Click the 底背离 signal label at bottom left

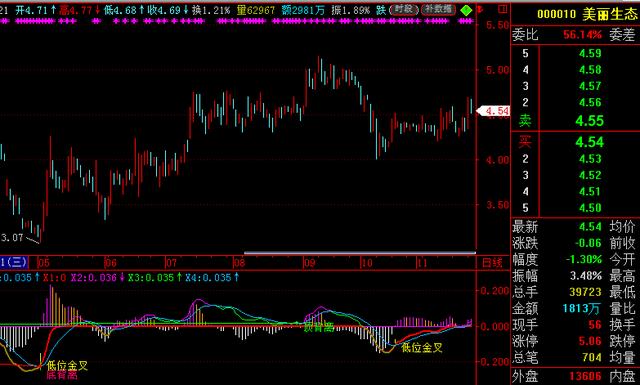(x=62, y=375)
